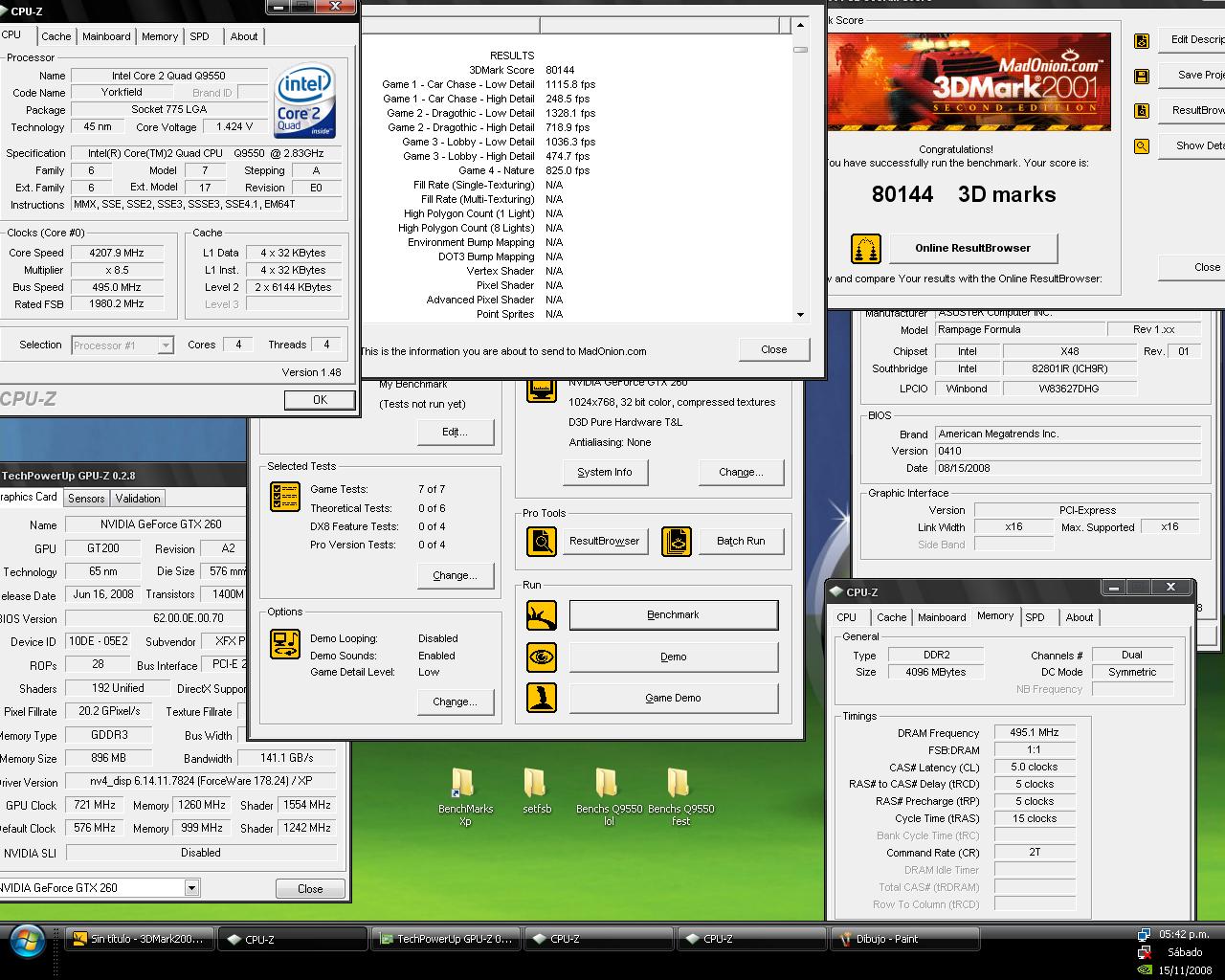
Task: Open the Benchs Q9550 fest folder
Action: (680, 797)
